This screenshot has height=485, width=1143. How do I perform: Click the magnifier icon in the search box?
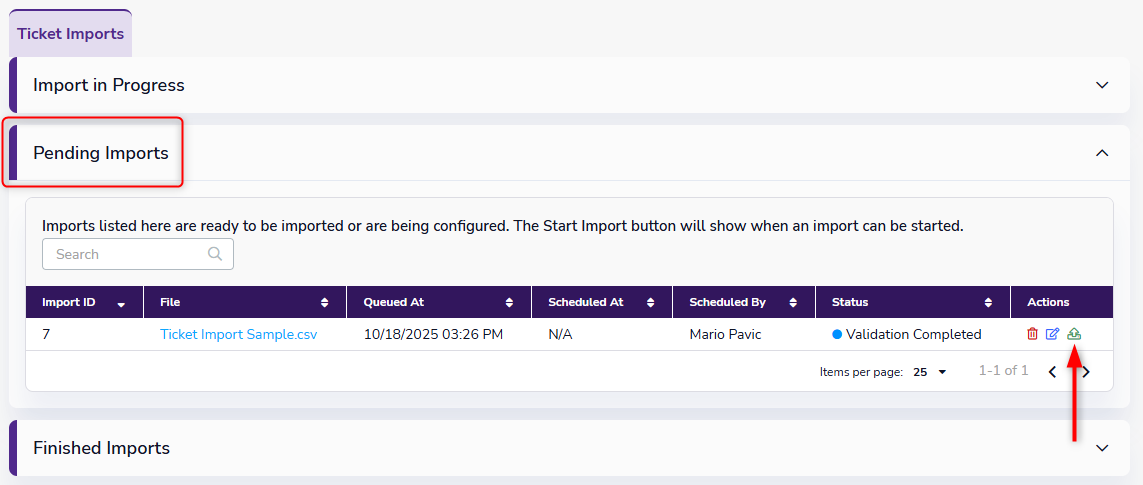[x=215, y=254]
